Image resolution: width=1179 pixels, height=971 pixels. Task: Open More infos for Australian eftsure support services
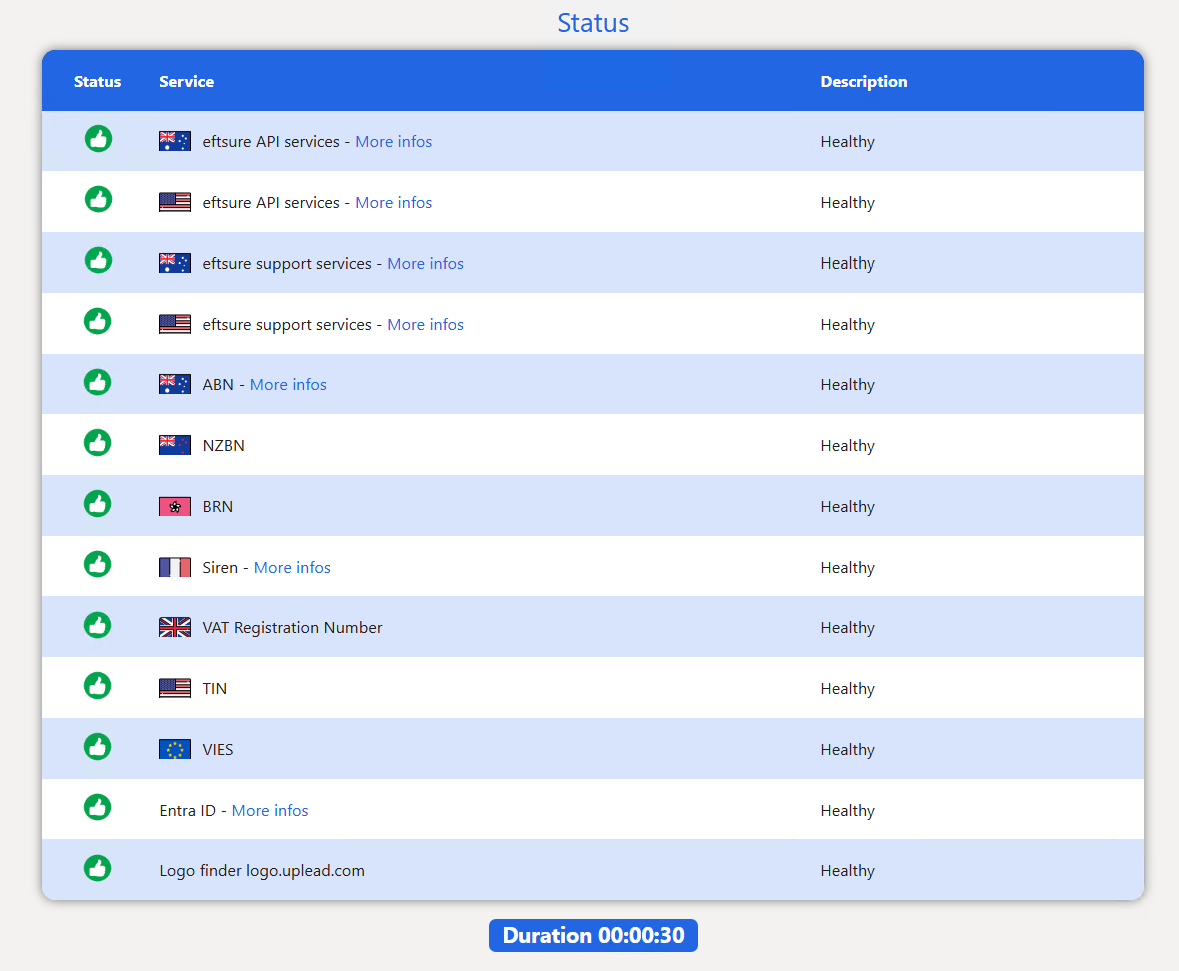(426, 263)
